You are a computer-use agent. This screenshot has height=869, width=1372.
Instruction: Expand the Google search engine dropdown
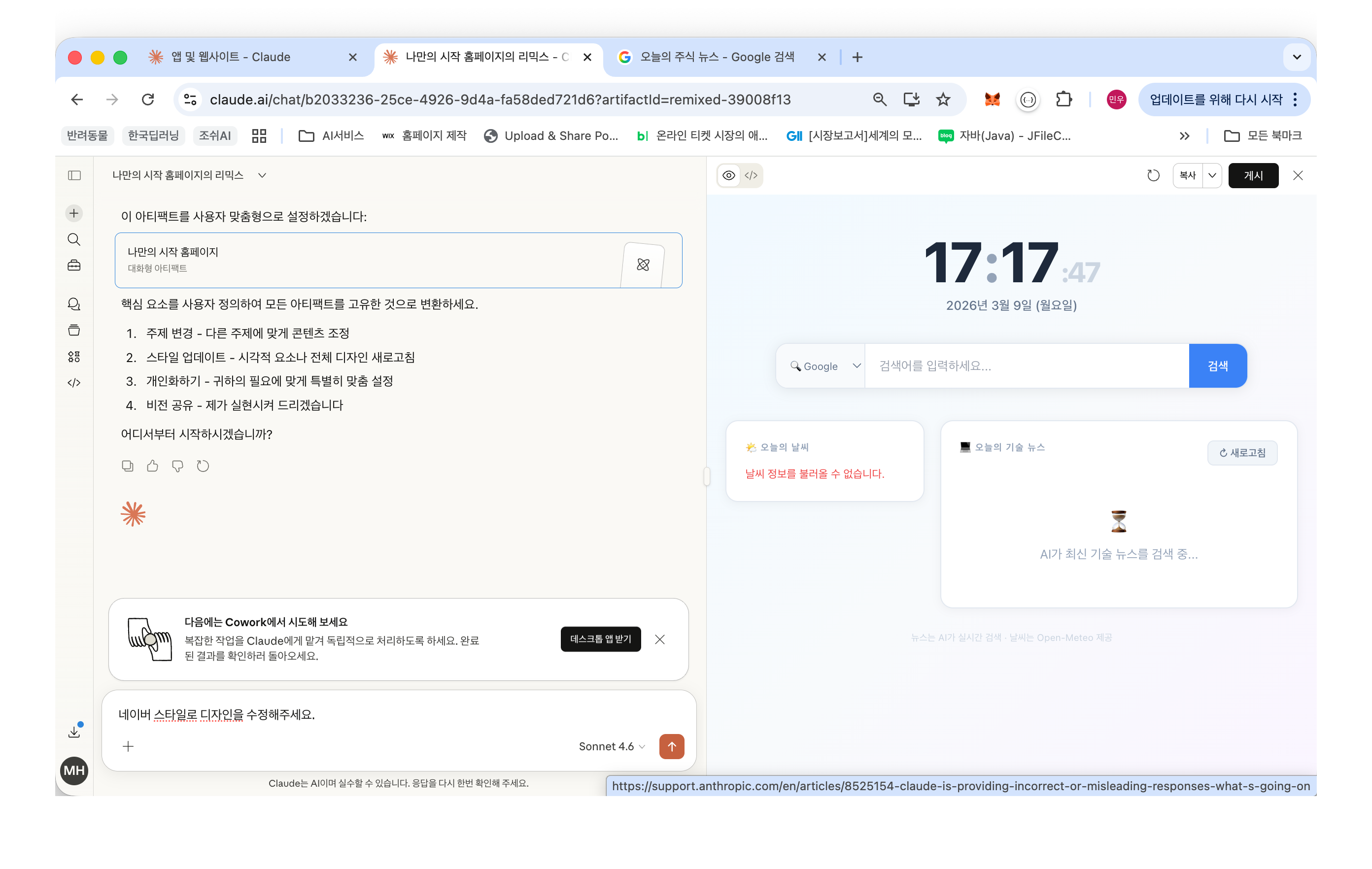pos(824,366)
